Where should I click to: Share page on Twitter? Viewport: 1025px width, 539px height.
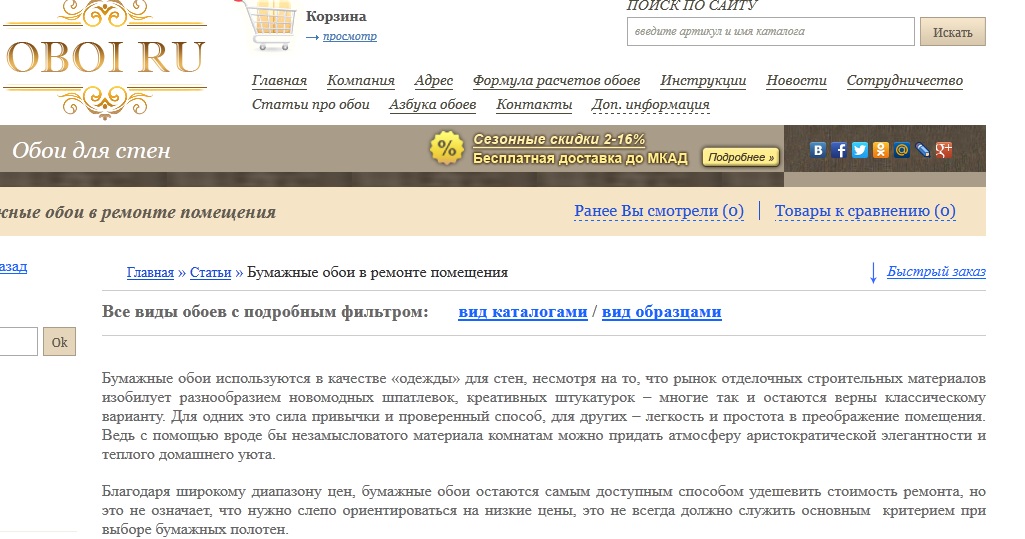(860, 150)
